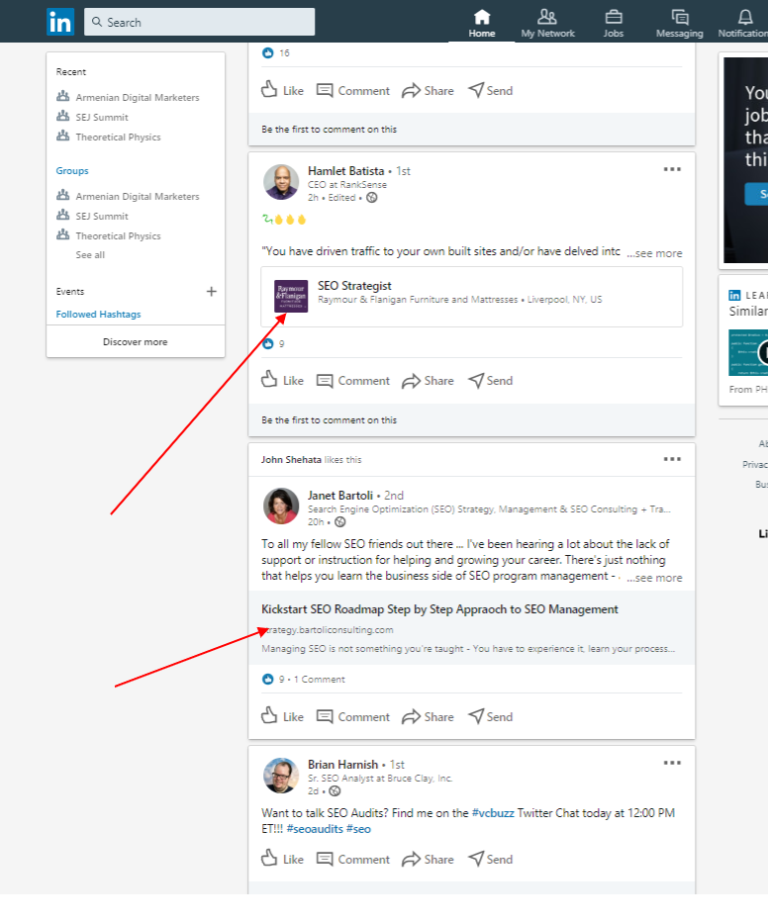
Task: Open Hamlet Batista's name link
Action: (346, 171)
